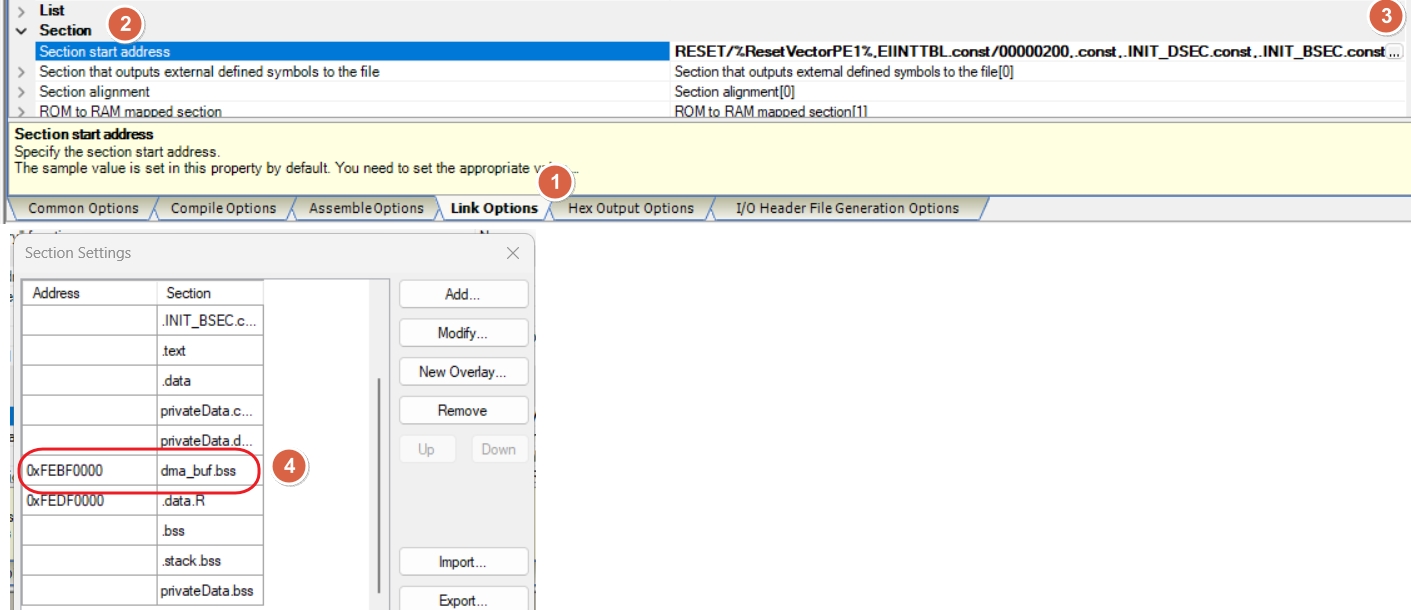
Task: Click the ellipsis button for Section start address
Action: pos(1394,52)
